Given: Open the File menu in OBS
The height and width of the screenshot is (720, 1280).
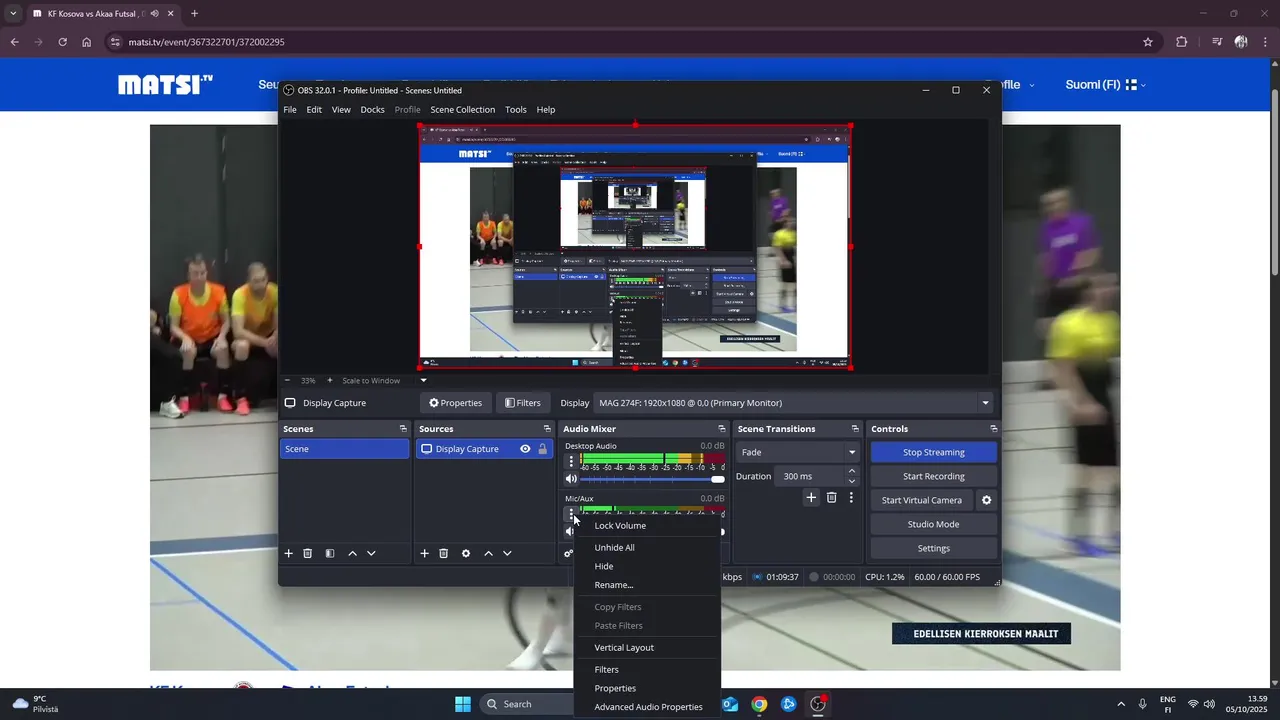Looking at the screenshot, I should (290, 110).
